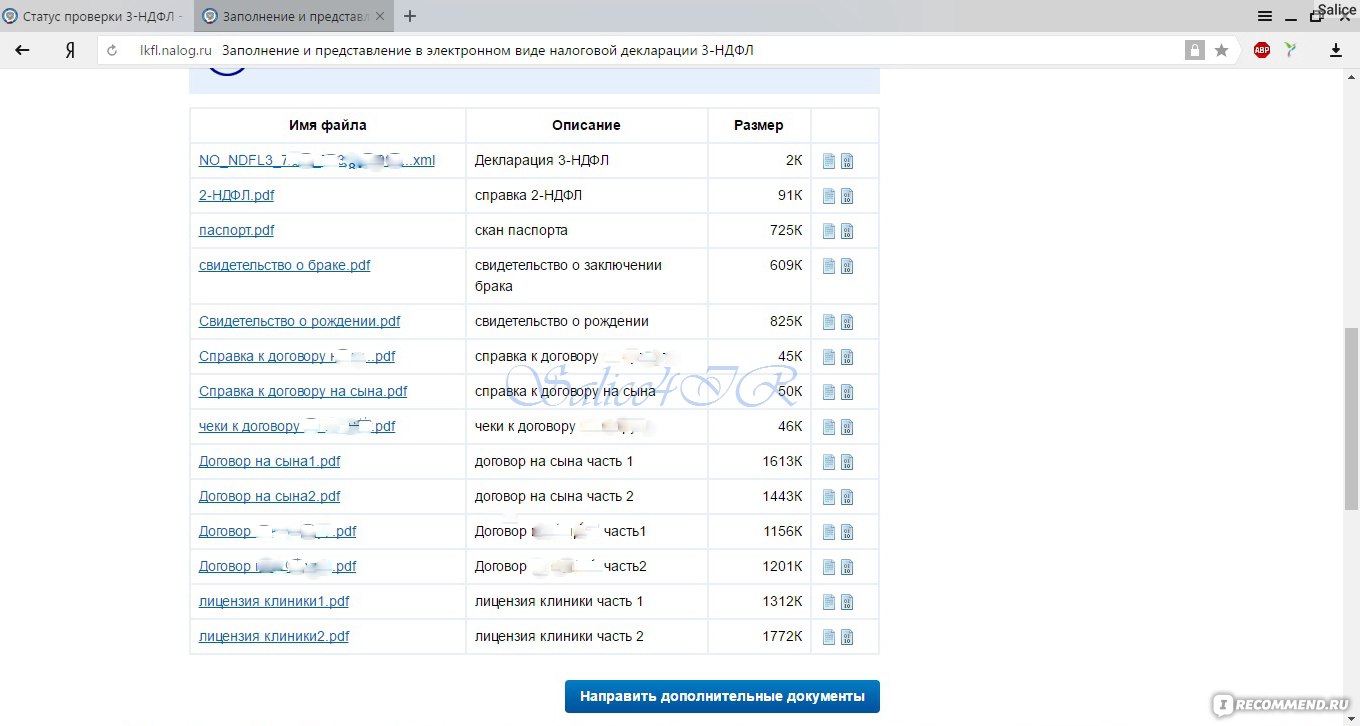Open document icon in скан паспорта row

pyautogui.click(x=829, y=231)
